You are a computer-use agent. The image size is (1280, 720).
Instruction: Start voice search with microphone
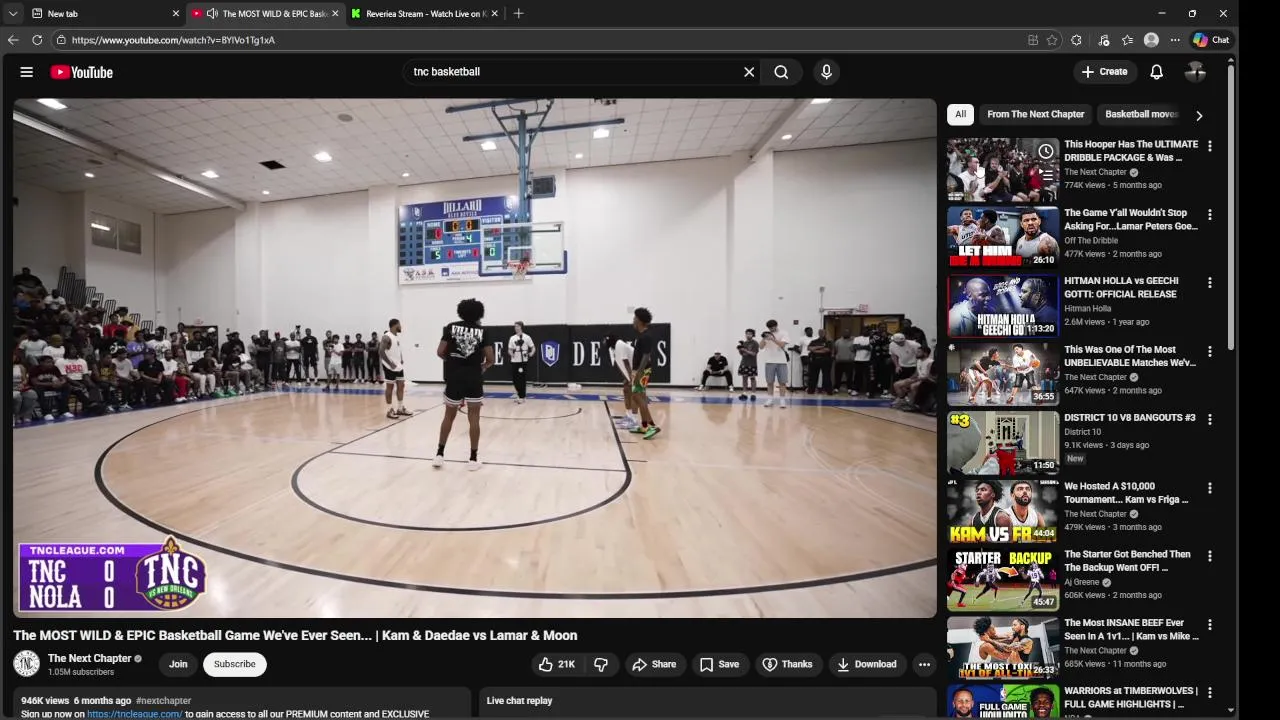pos(826,72)
